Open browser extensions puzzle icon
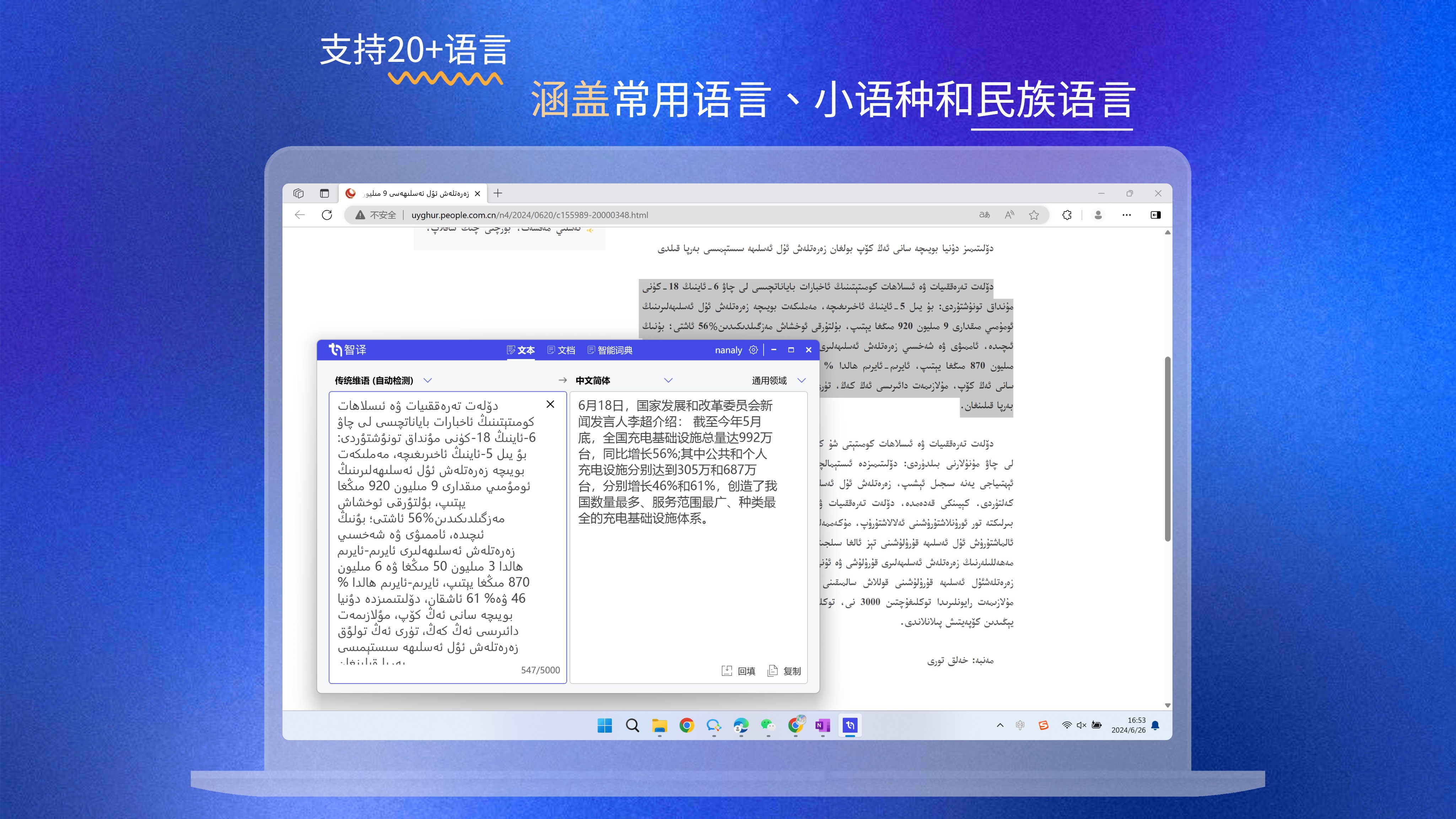The image size is (1456, 819). click(1067, 215)
